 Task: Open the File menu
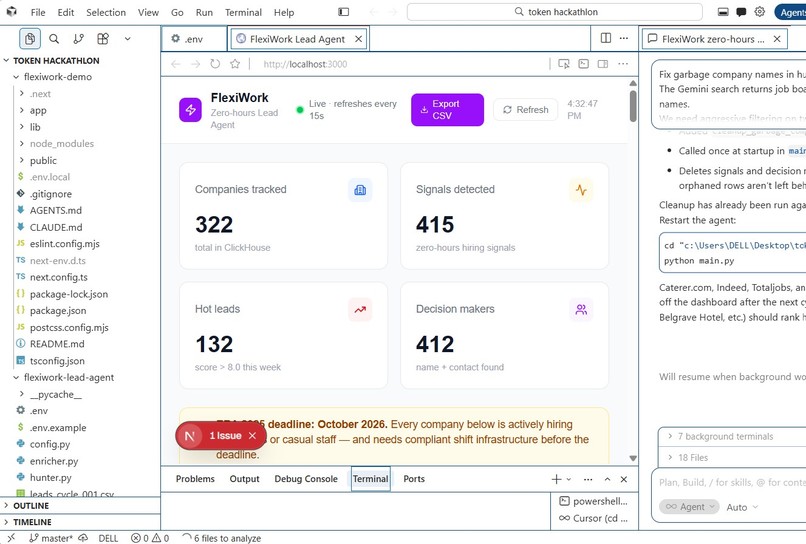coord(38,12)
